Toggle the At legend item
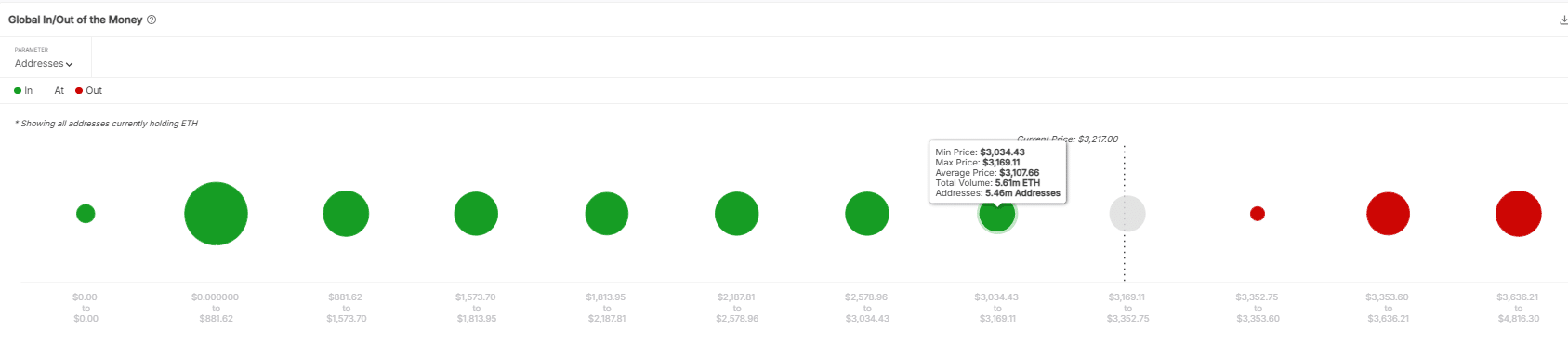The image size is (1568, 343). (59, 91)
